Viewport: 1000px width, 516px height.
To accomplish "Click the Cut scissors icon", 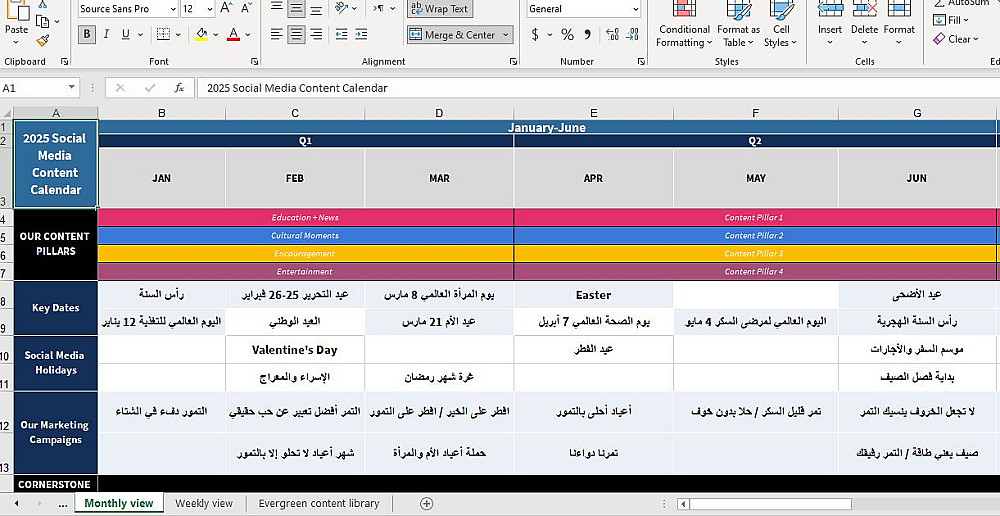I will click(43, 4).
